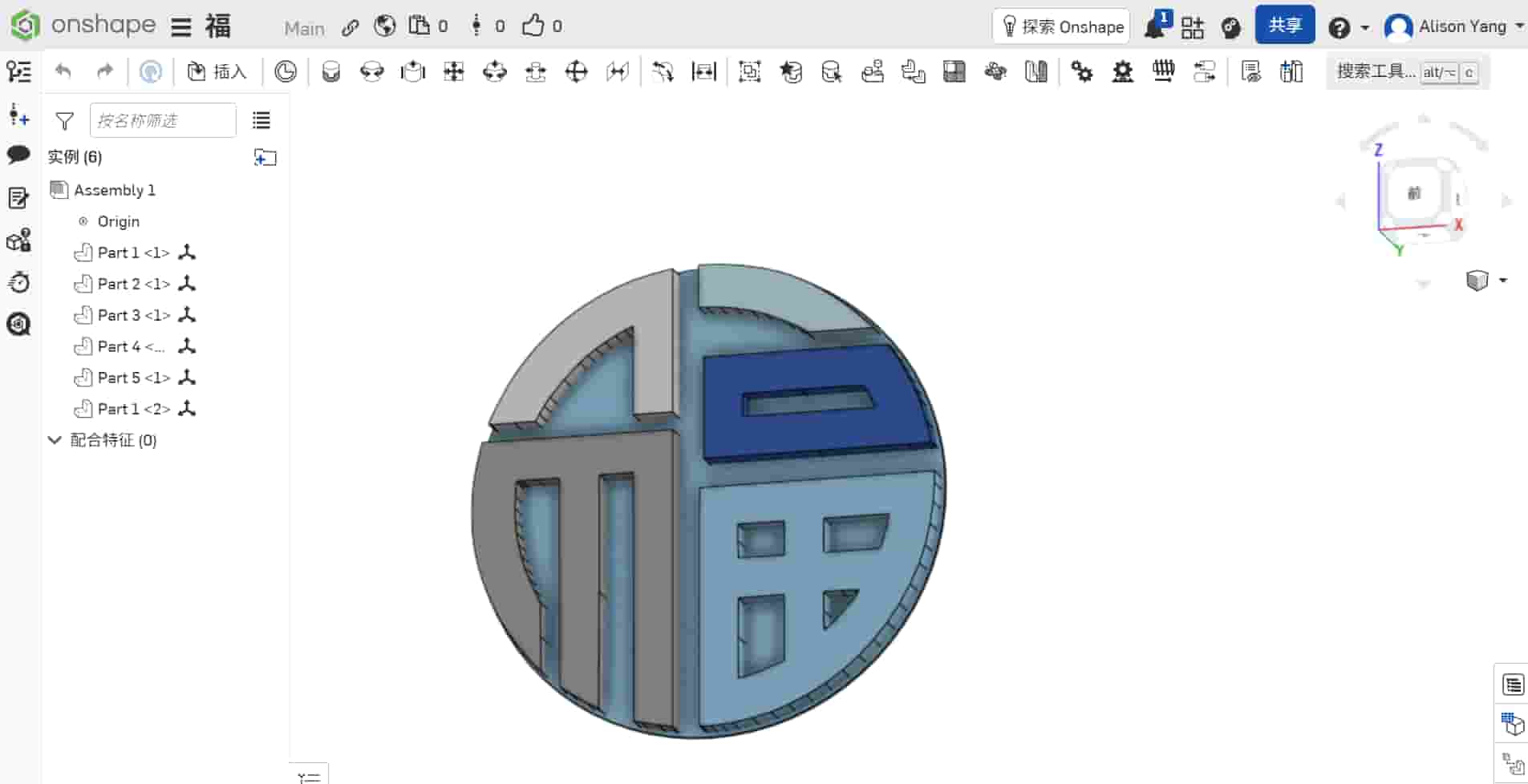The width and height of the screenshot is (1528, 784).
Task: Click the 按名称筛选 filter input field
Action: 162,120
